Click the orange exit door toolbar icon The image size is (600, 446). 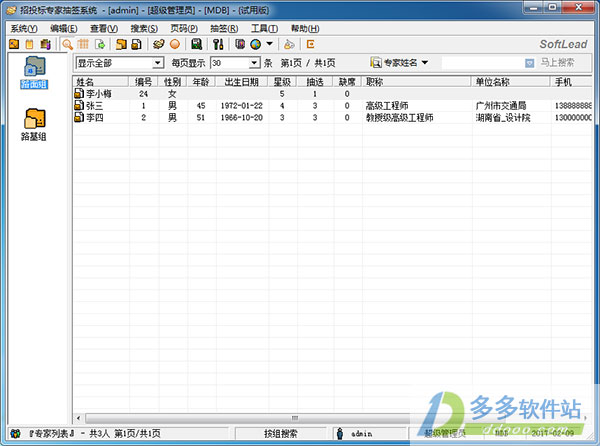coord(310,44)
